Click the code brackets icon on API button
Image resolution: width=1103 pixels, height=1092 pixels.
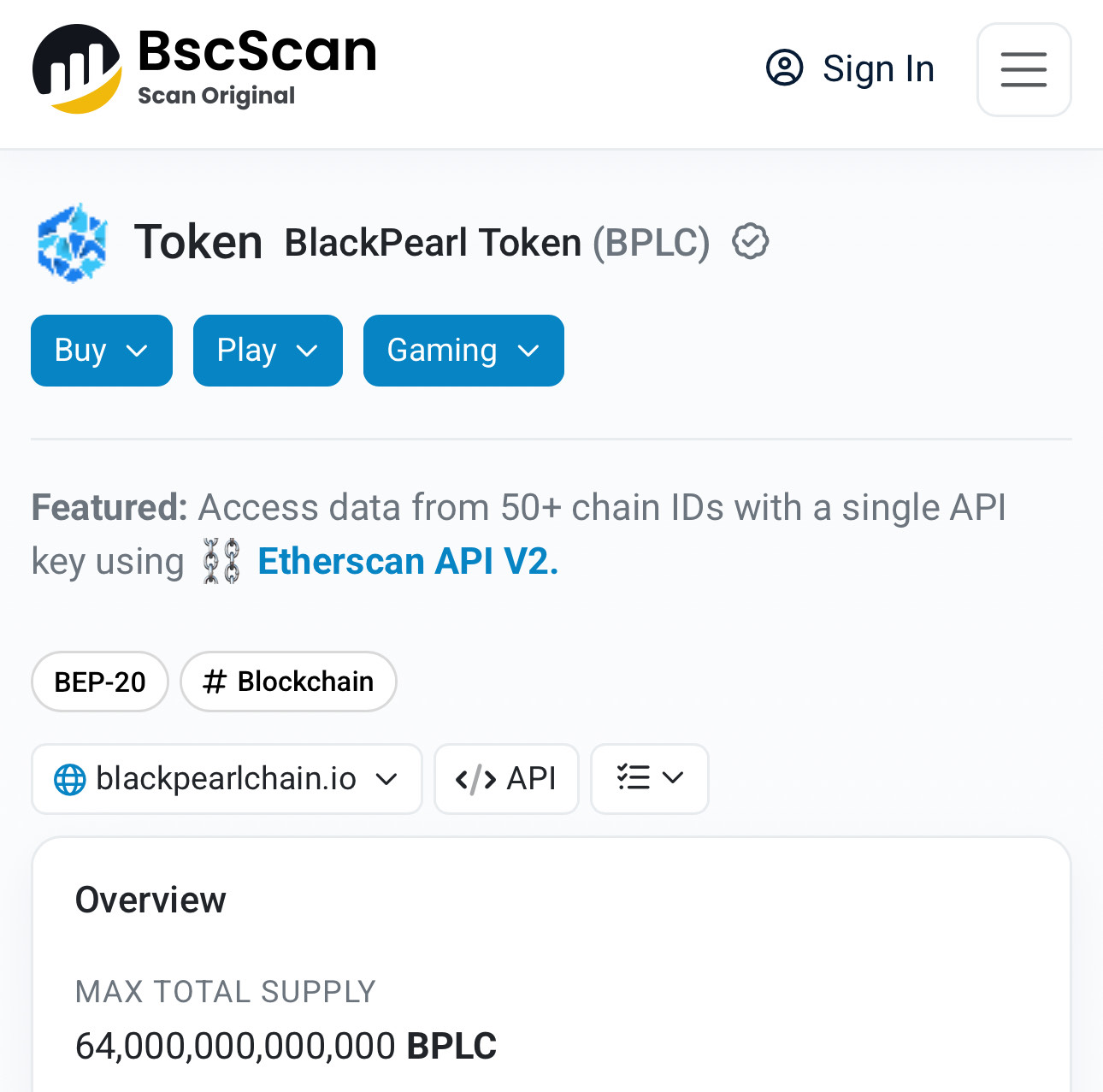(x=475, y=779)
